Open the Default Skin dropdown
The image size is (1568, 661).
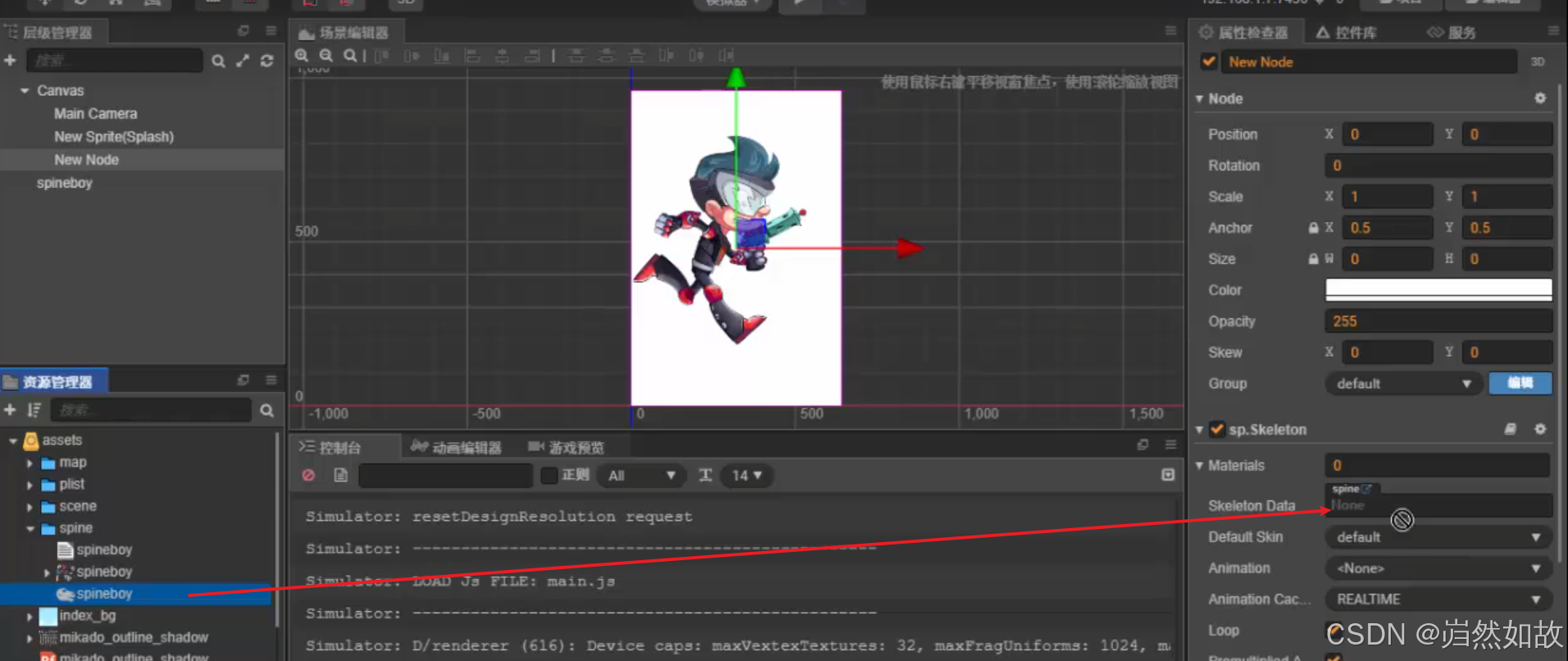point(1438,537)
